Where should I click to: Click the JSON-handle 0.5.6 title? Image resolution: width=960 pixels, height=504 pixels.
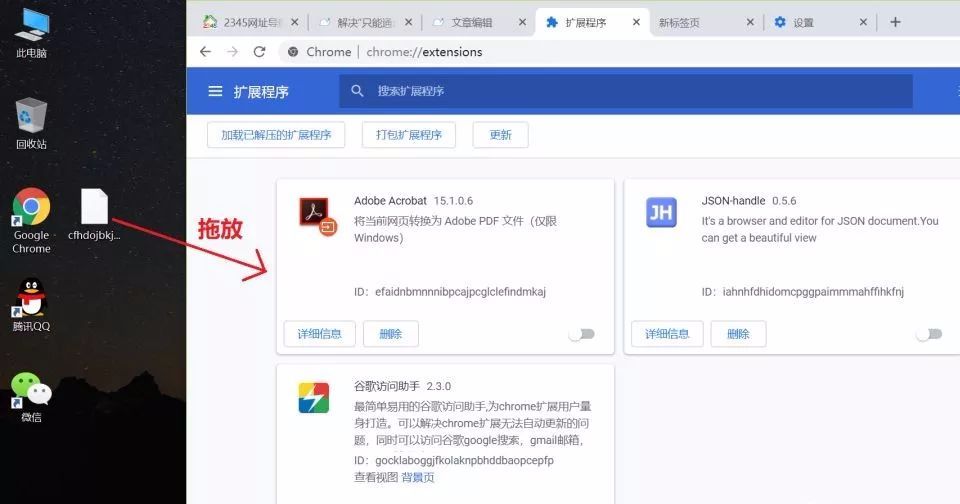749,201
